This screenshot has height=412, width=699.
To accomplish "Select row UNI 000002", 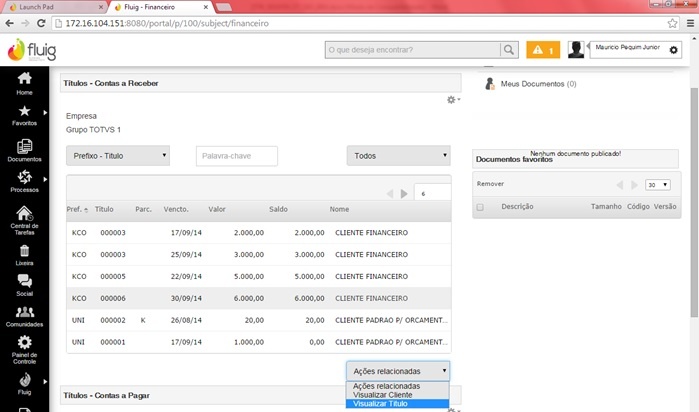I will click(x=259, y=320).
